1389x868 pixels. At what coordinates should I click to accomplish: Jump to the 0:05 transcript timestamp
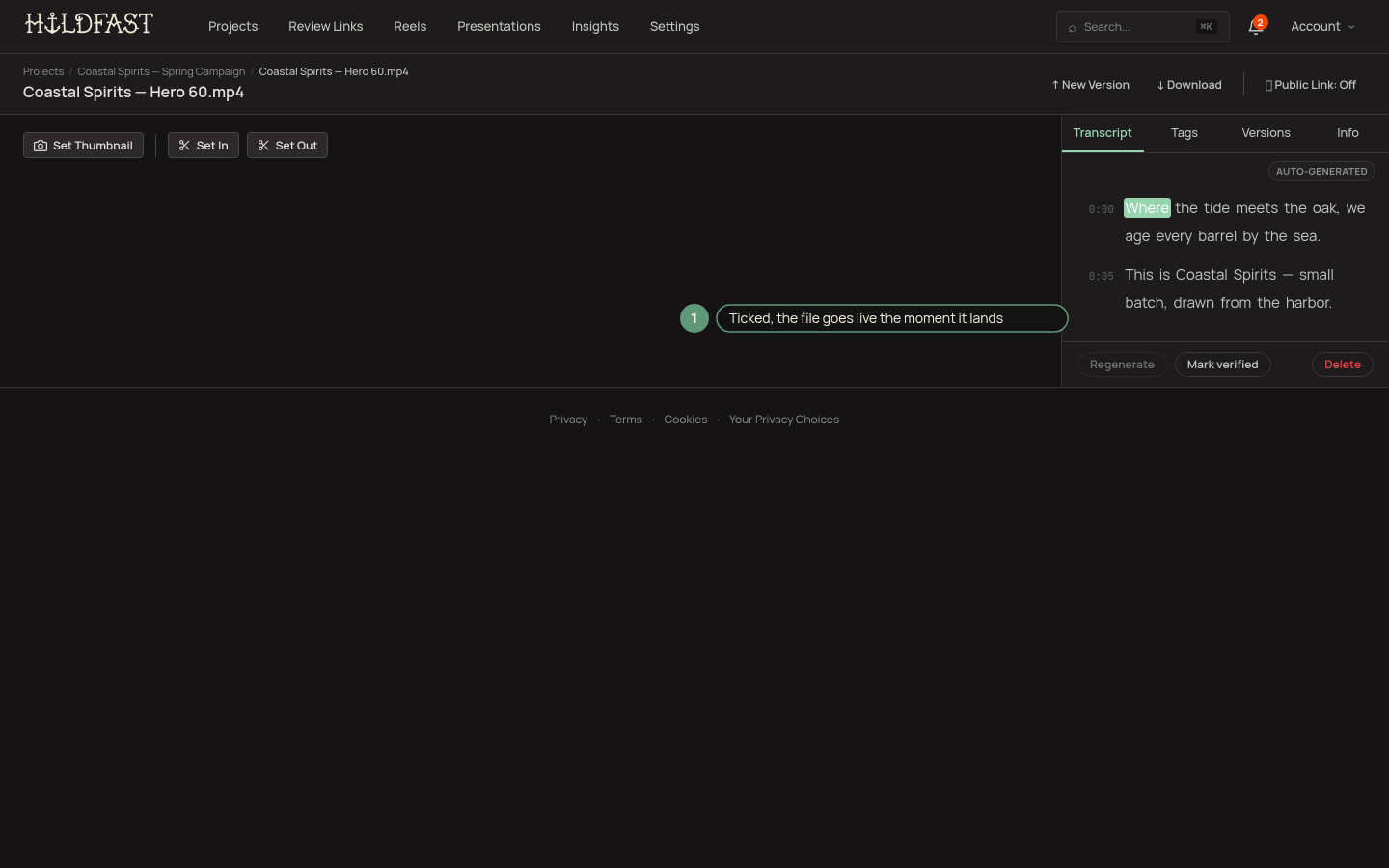(x=1101, y=276)
